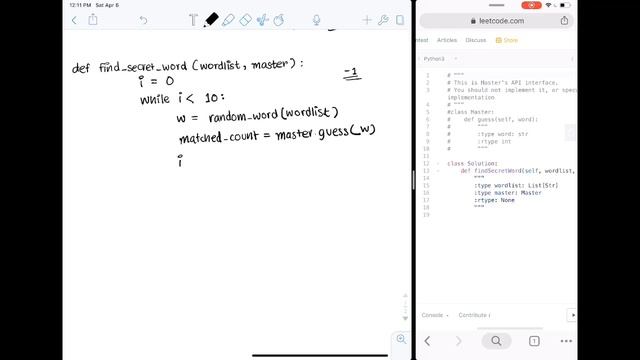The width and height of the screenshot is (640, 360).
Task: Click the split view divider handle
Action: (413, 180)
